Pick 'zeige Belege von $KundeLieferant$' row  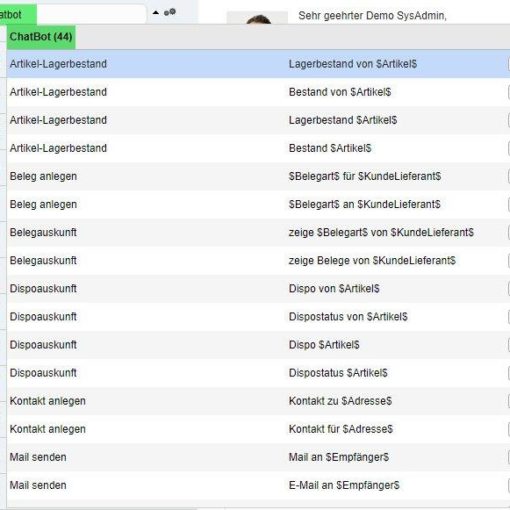click(x=258, y=260)
